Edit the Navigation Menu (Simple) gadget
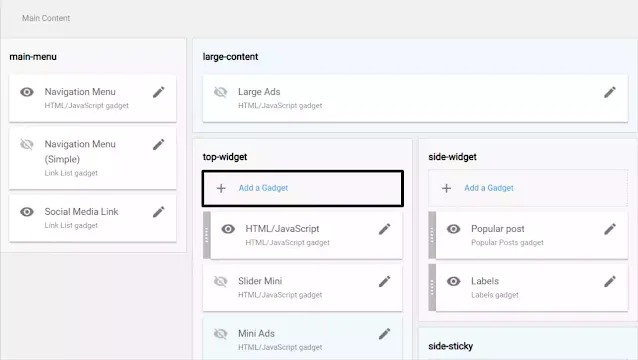 coord(159,144)
